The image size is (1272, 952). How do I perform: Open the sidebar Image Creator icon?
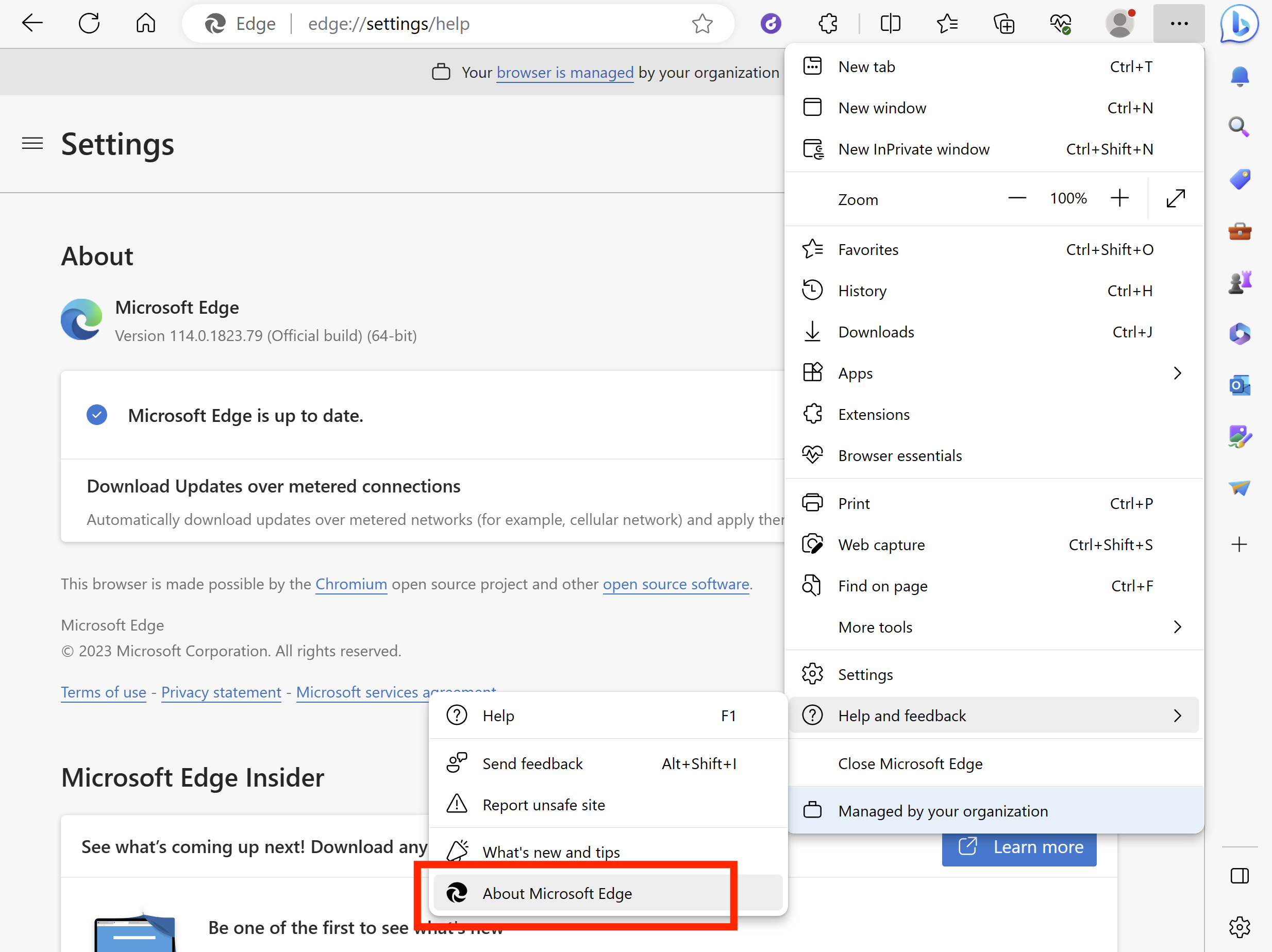1239,437
